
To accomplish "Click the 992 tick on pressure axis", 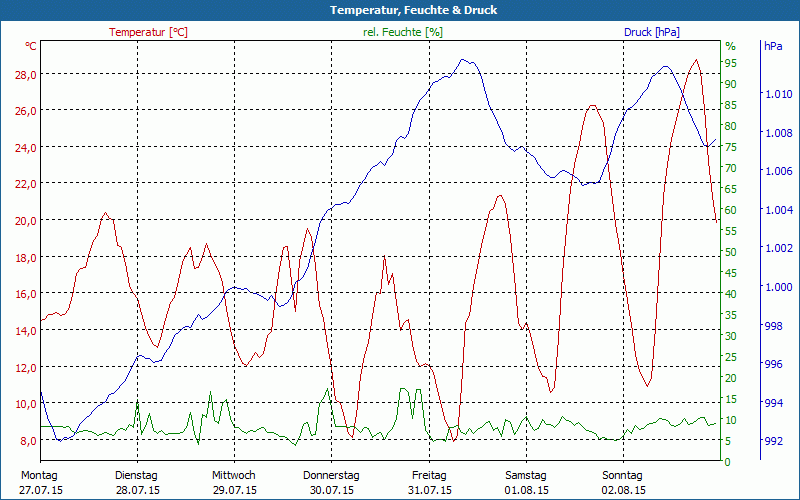I will tap(774, 441).
